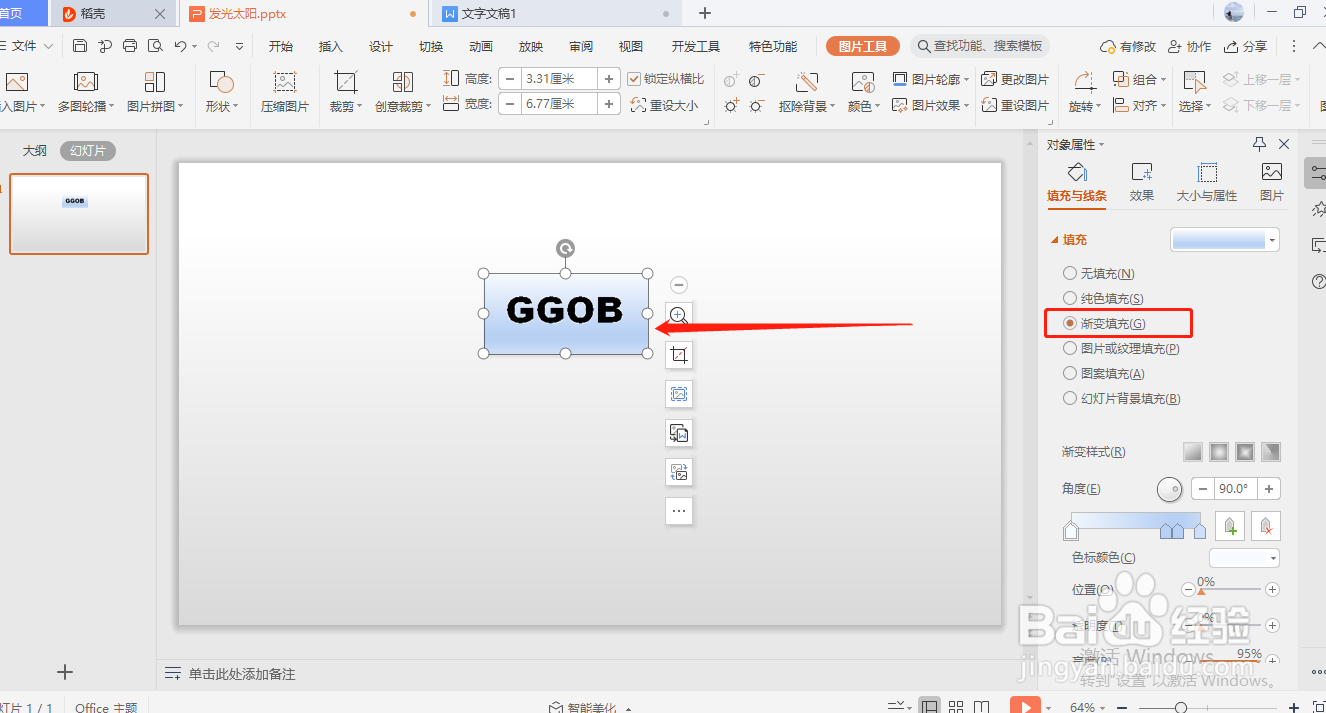Image resolution: width=1326 pixels, height=713 pixels.
Task: Select the 裁剪 crop tool
Action: [x=341, y=90]
